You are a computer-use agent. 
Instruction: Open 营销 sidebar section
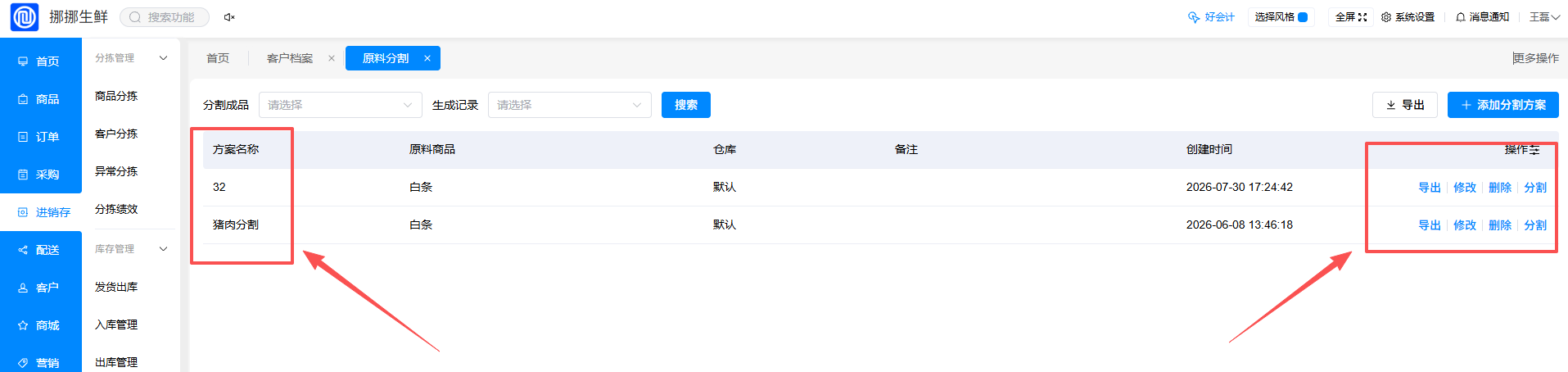[41, 362]
